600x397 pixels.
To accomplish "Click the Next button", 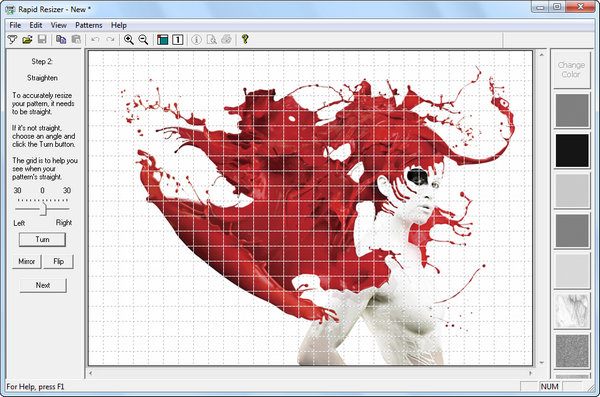I will 43,285.
